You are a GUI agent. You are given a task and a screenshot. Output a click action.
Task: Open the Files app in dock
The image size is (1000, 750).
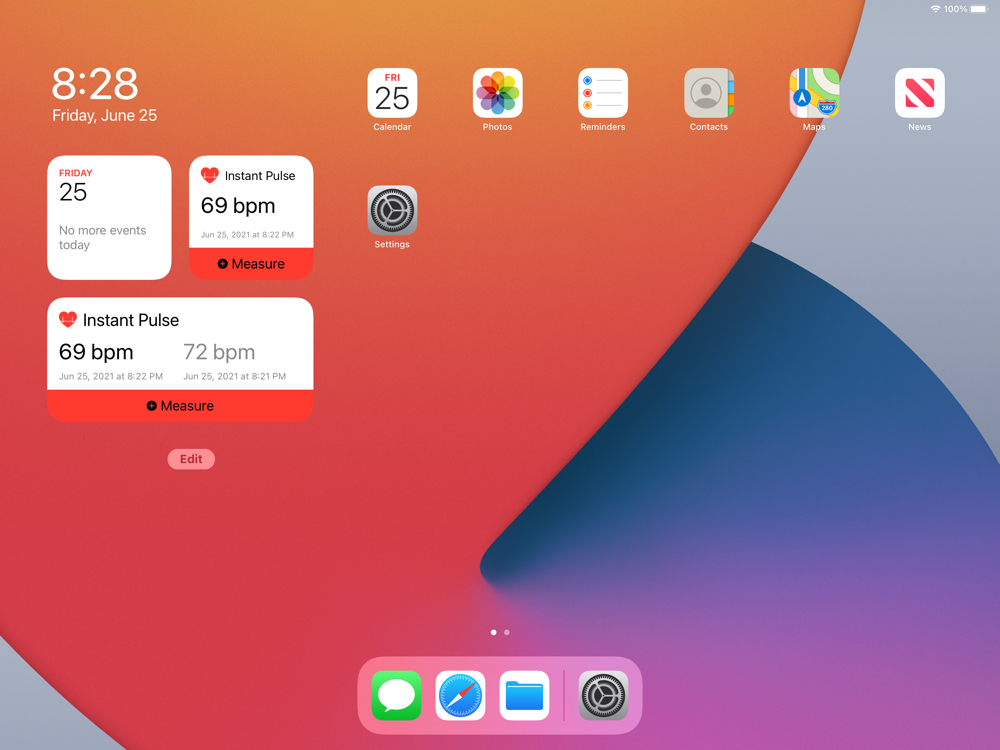click(x=524, y=695)
